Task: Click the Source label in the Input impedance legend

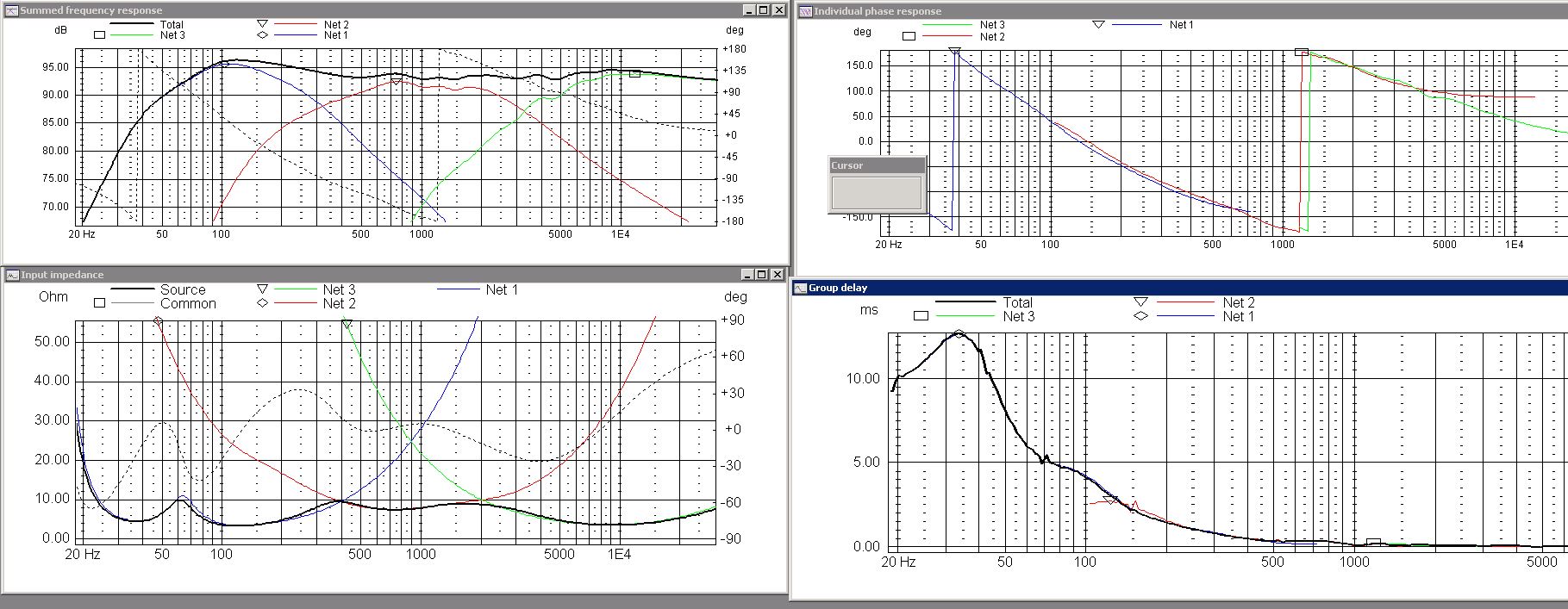Action: (x=183, y=289)
